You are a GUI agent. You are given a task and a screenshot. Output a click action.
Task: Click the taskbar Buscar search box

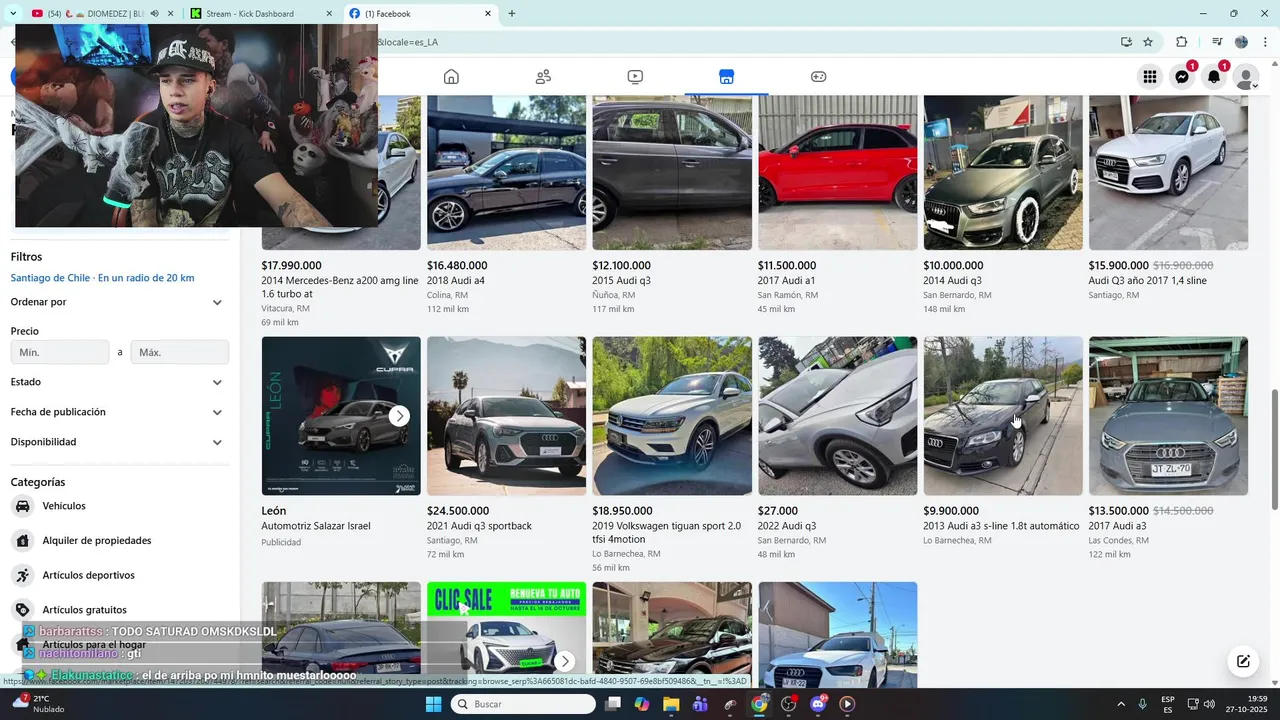[523, 704]
